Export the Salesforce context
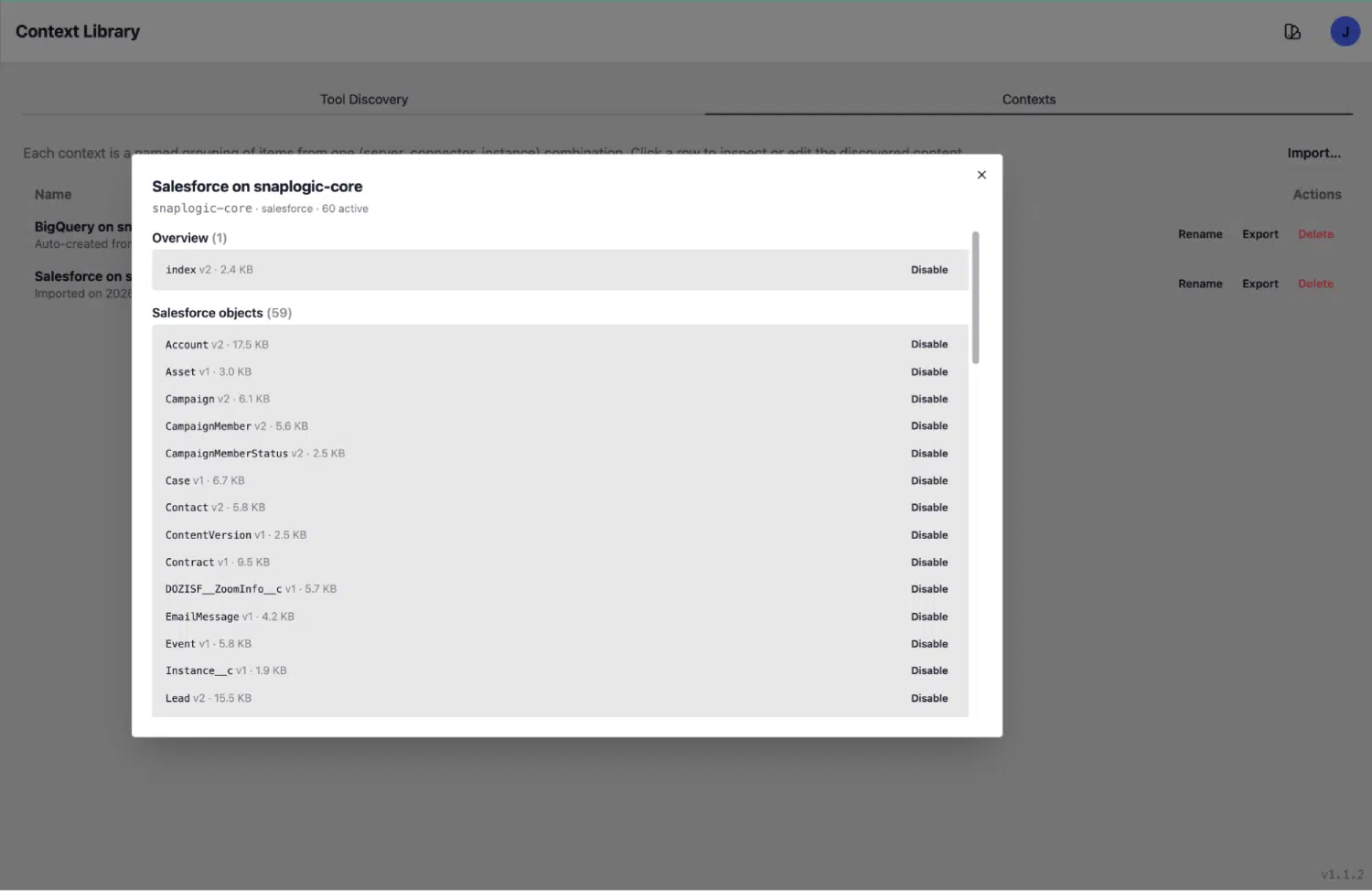The height and width of the screenshot is (891, 1372). [x=1260, y=284]
